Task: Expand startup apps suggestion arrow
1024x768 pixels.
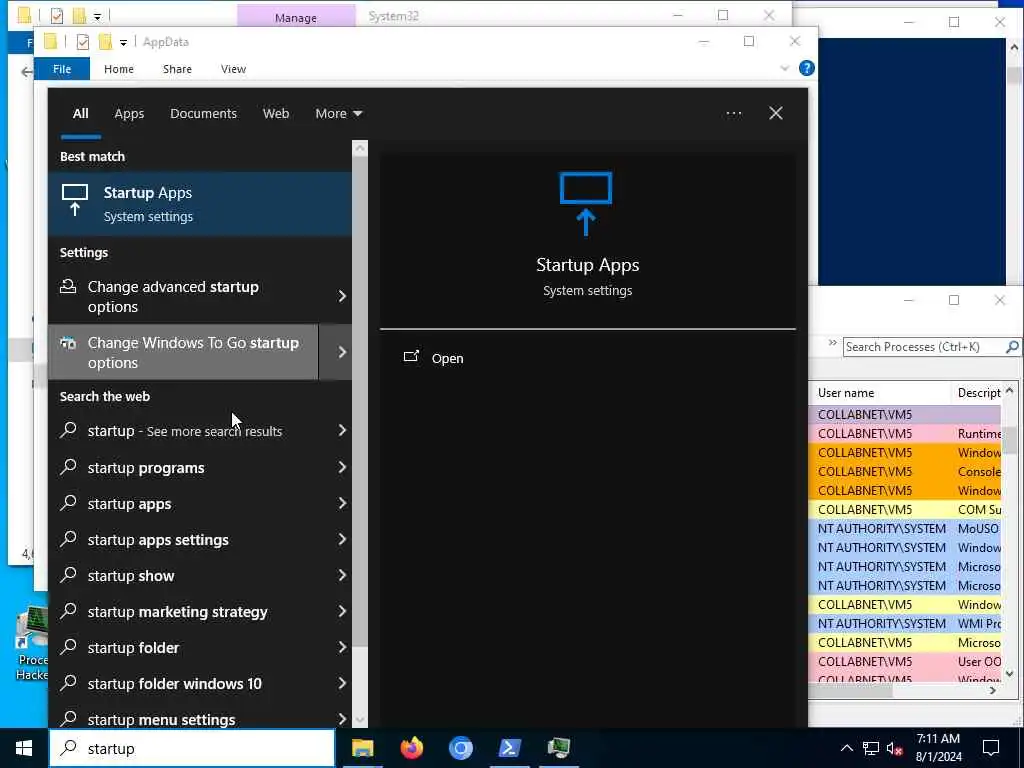Action: point(342,504)
